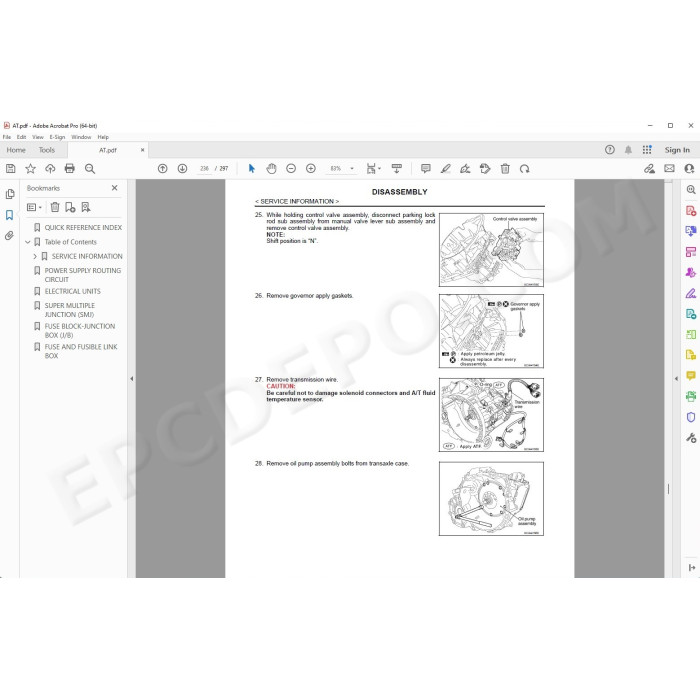Open bookmark options dropdown
Image resolution: width=700 pixels, height=700 pixels.
pos(34,207)
